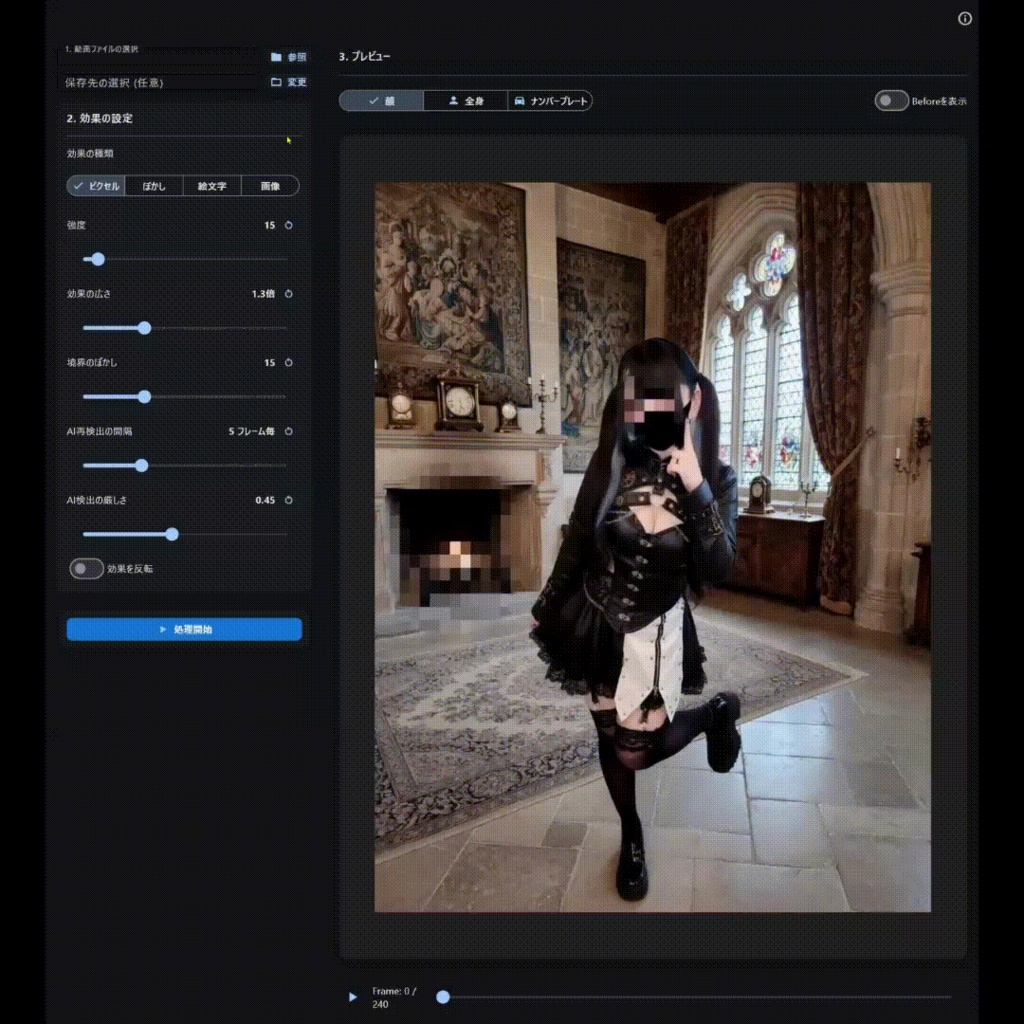1024x1024 pixels.
Task: Select the 全身 detection target
Action: coord(466,101)
